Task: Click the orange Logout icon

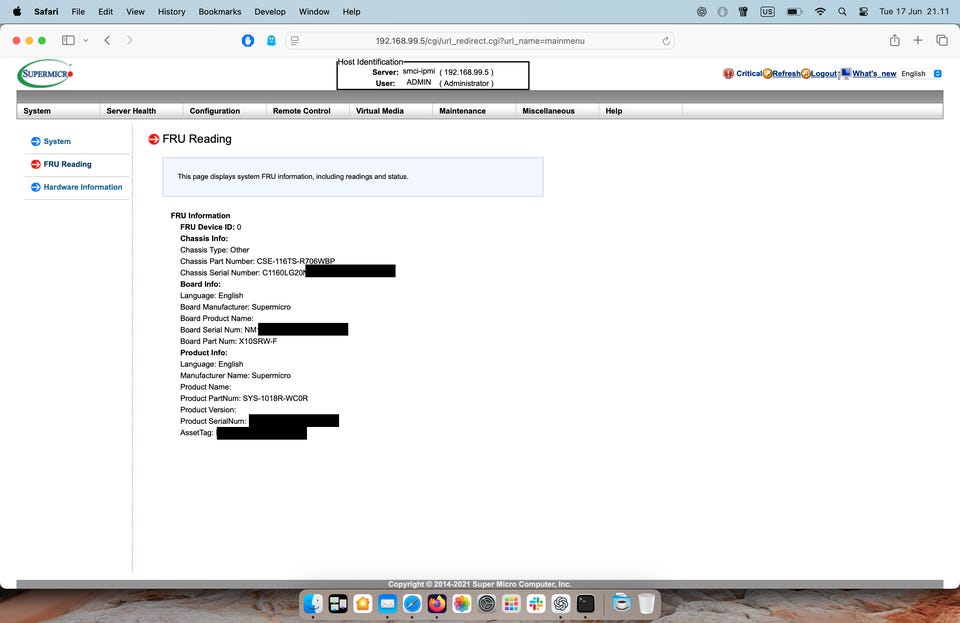Action: (806, 73)
